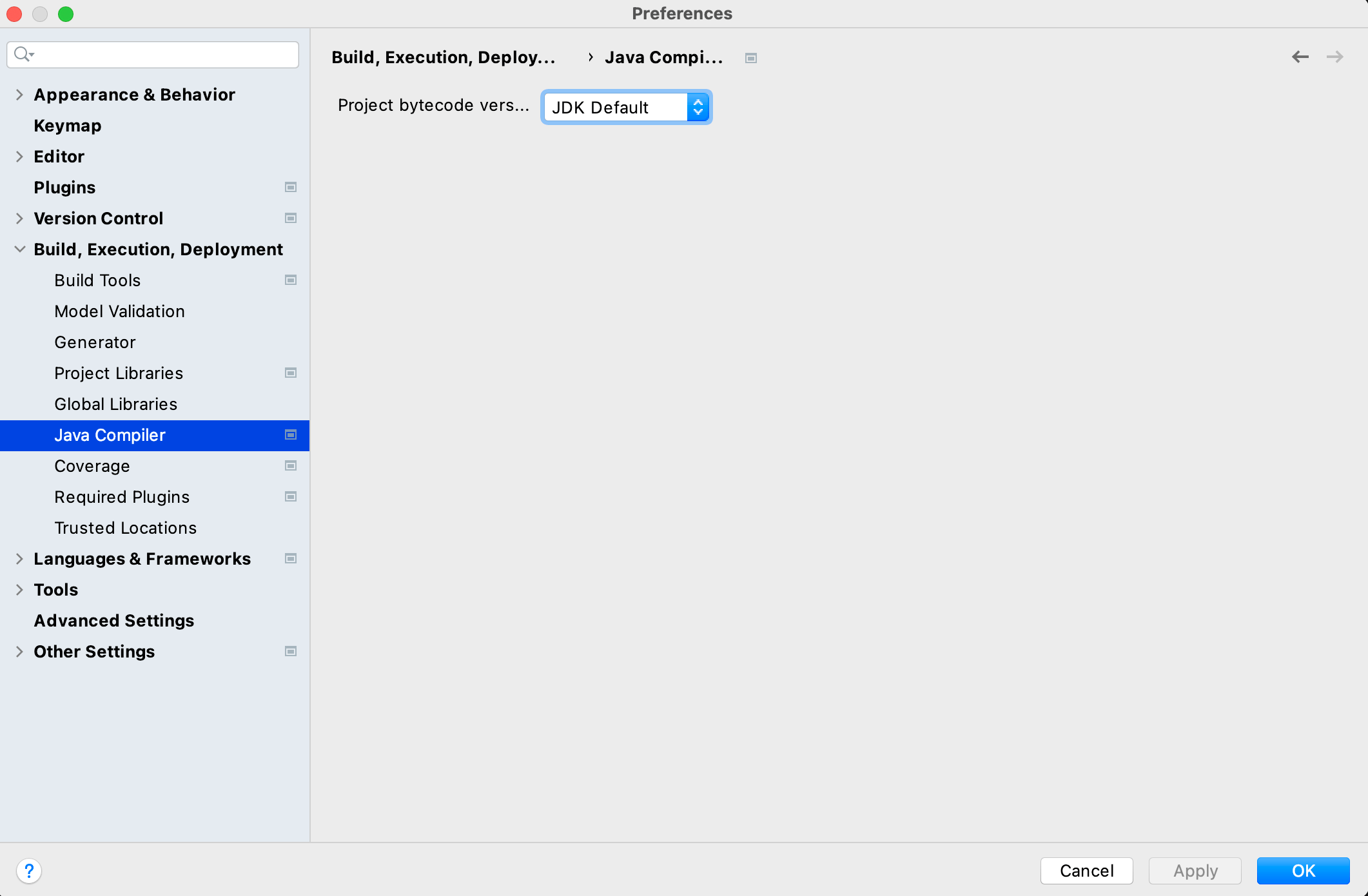
Task: Click project-settings icon next to Plugins
Action: click(x=291, y=187)
